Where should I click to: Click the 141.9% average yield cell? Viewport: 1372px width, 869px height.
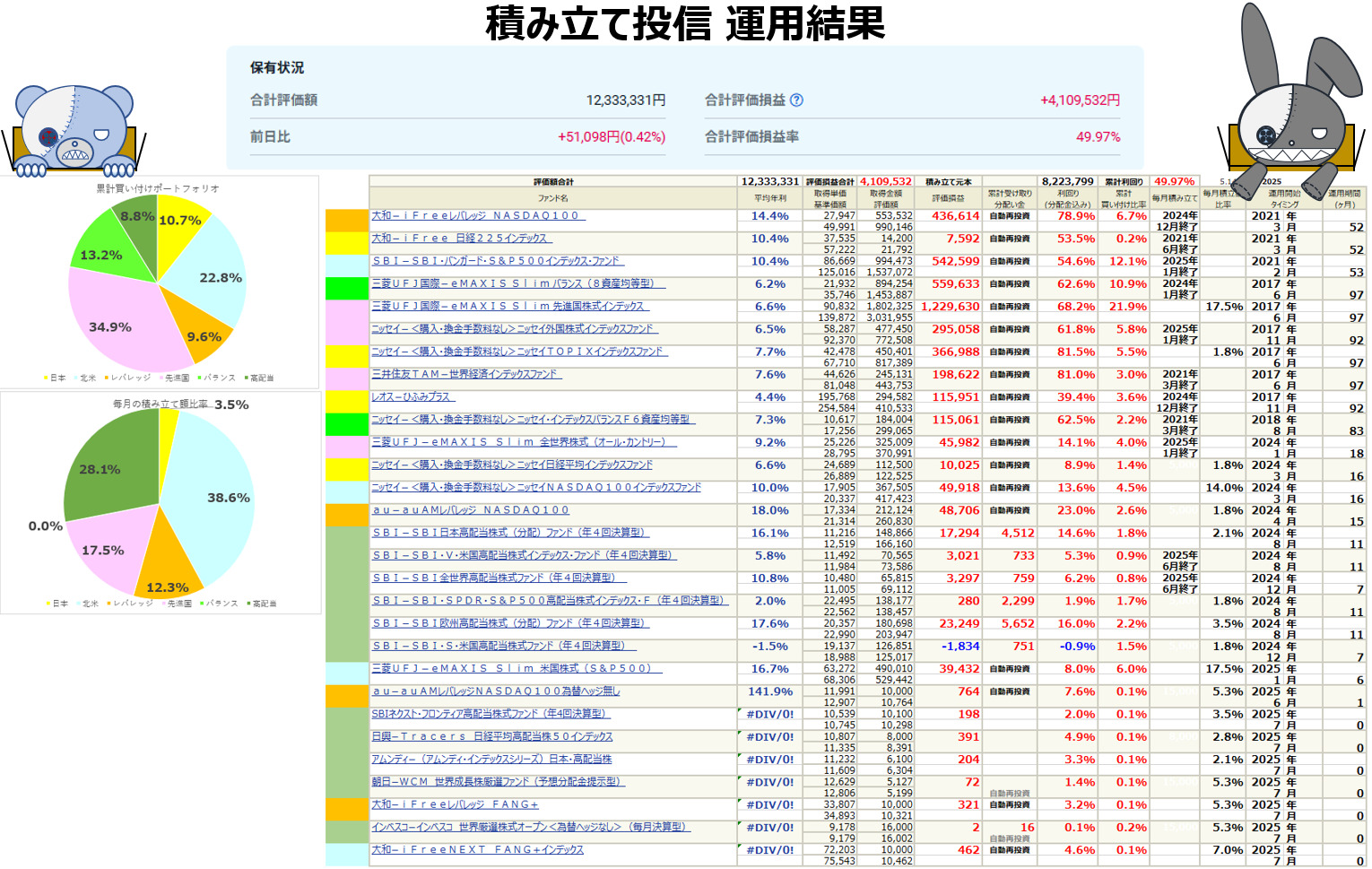click(770, 691)
